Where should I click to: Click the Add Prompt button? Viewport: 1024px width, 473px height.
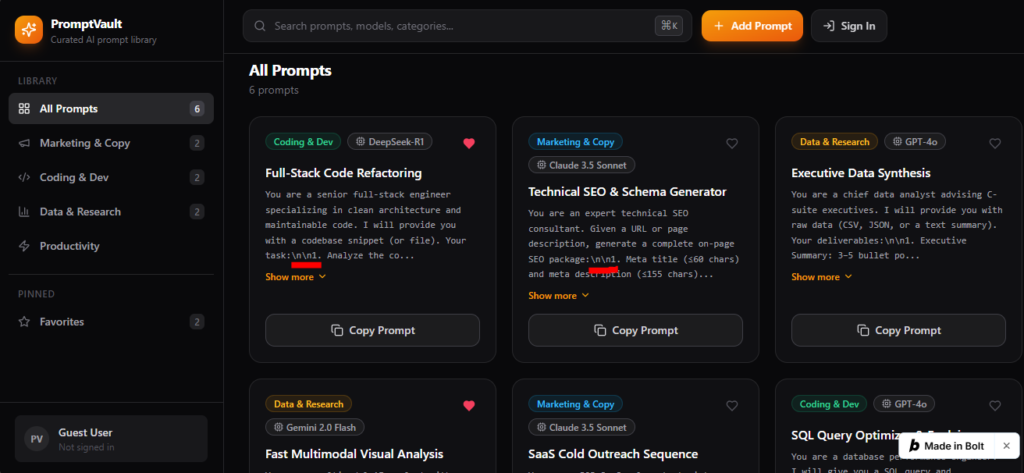(x=752, y=26)
